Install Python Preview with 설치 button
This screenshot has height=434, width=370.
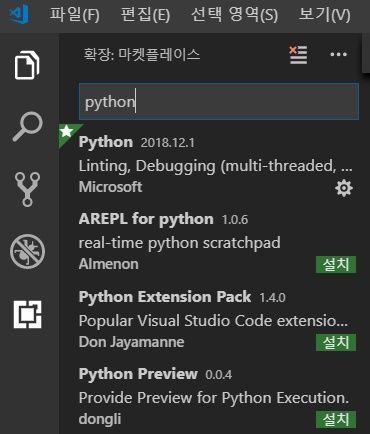coord(336,420)
